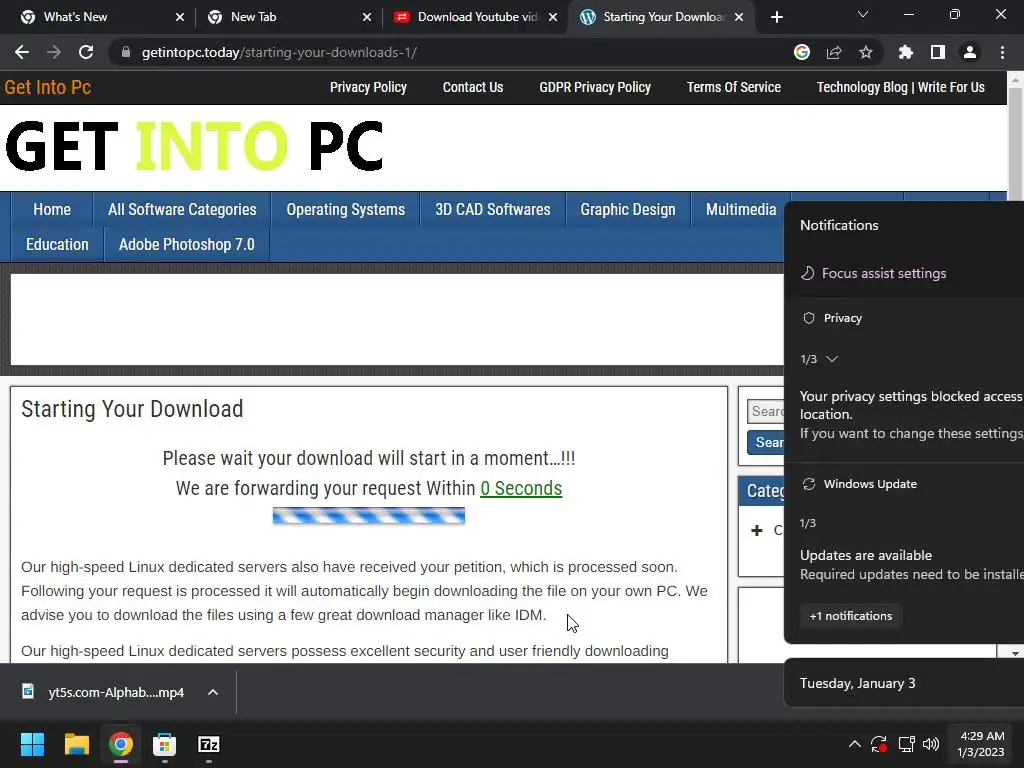Open the privacy settings blocked notification
This screenshot has width=1024, height=768.
(x=911, y=414)
